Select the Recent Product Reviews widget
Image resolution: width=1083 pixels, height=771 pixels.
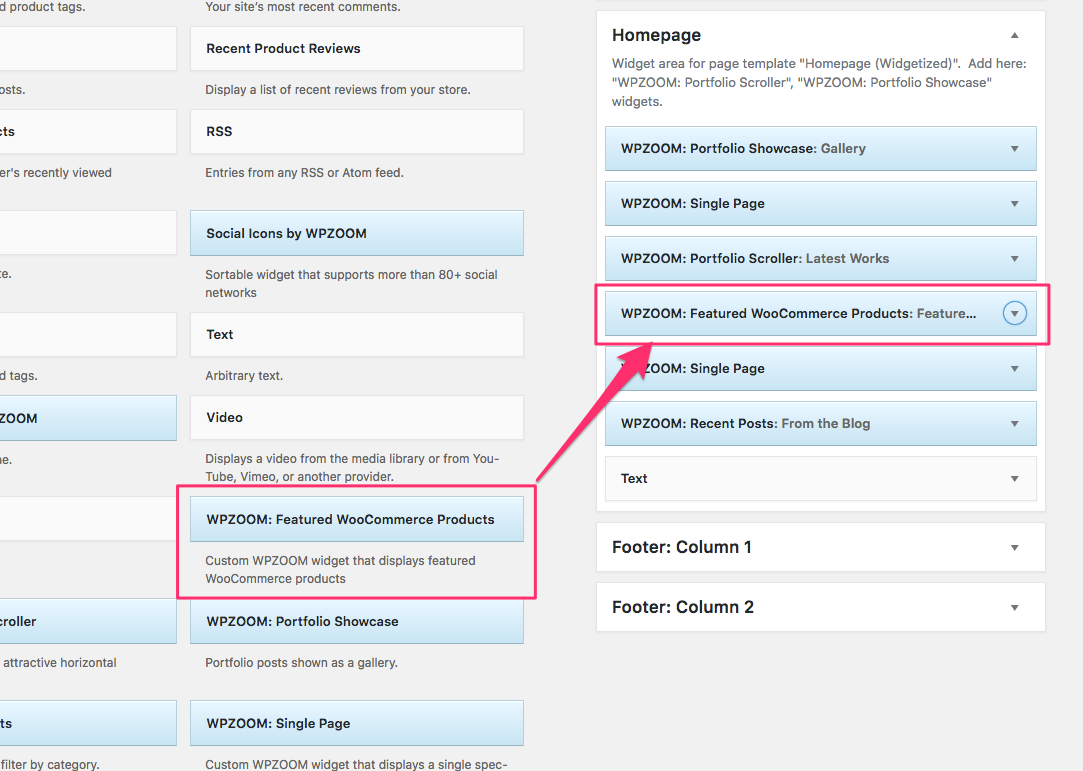356,49
